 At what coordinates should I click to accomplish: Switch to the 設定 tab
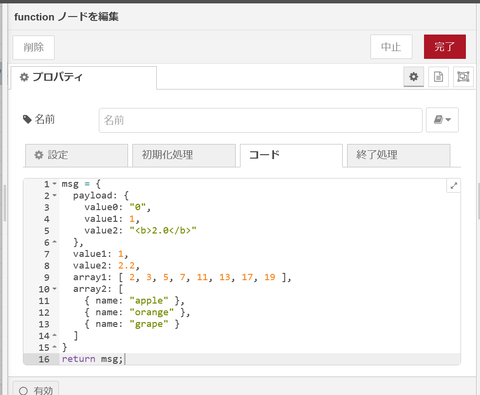point(76,155)
